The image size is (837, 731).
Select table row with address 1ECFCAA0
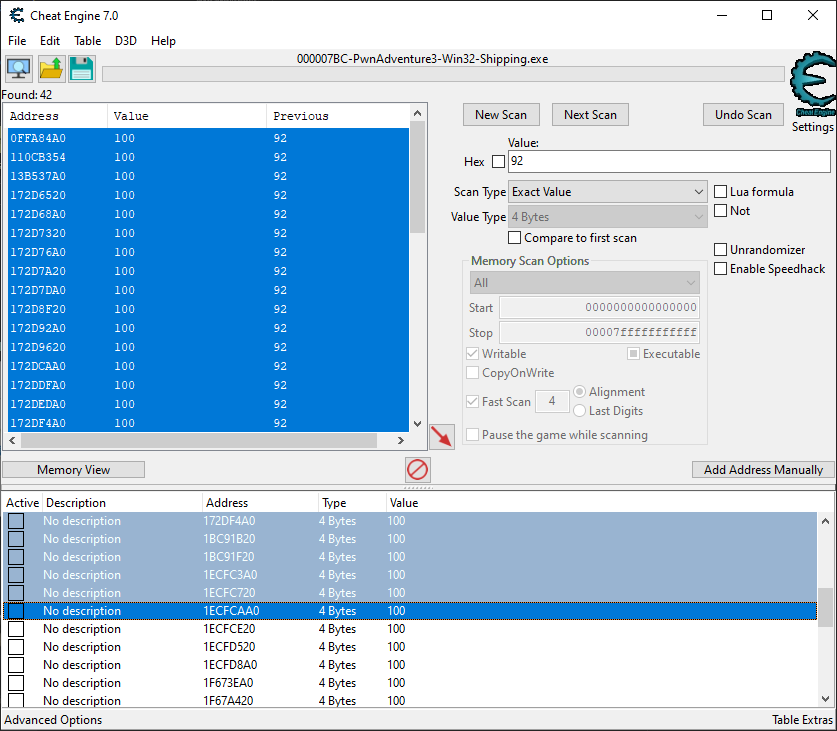point(410,611)
